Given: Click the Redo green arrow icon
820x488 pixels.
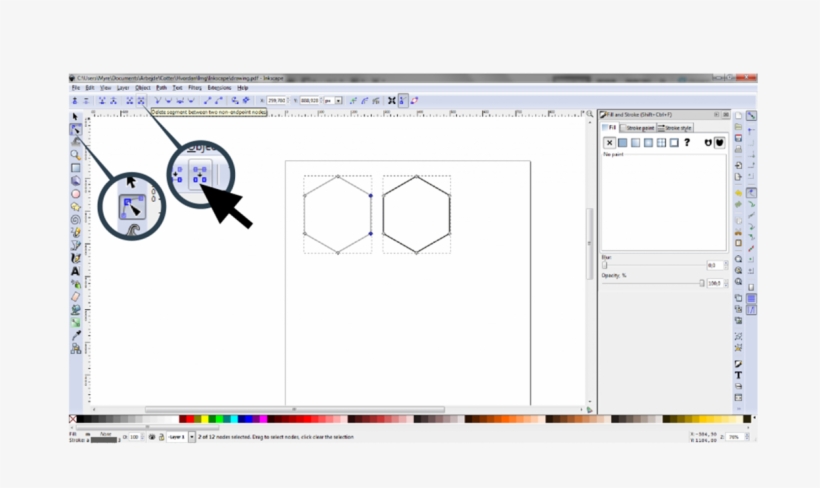Looking at the screenshot, I should click(x=738, y=205).
